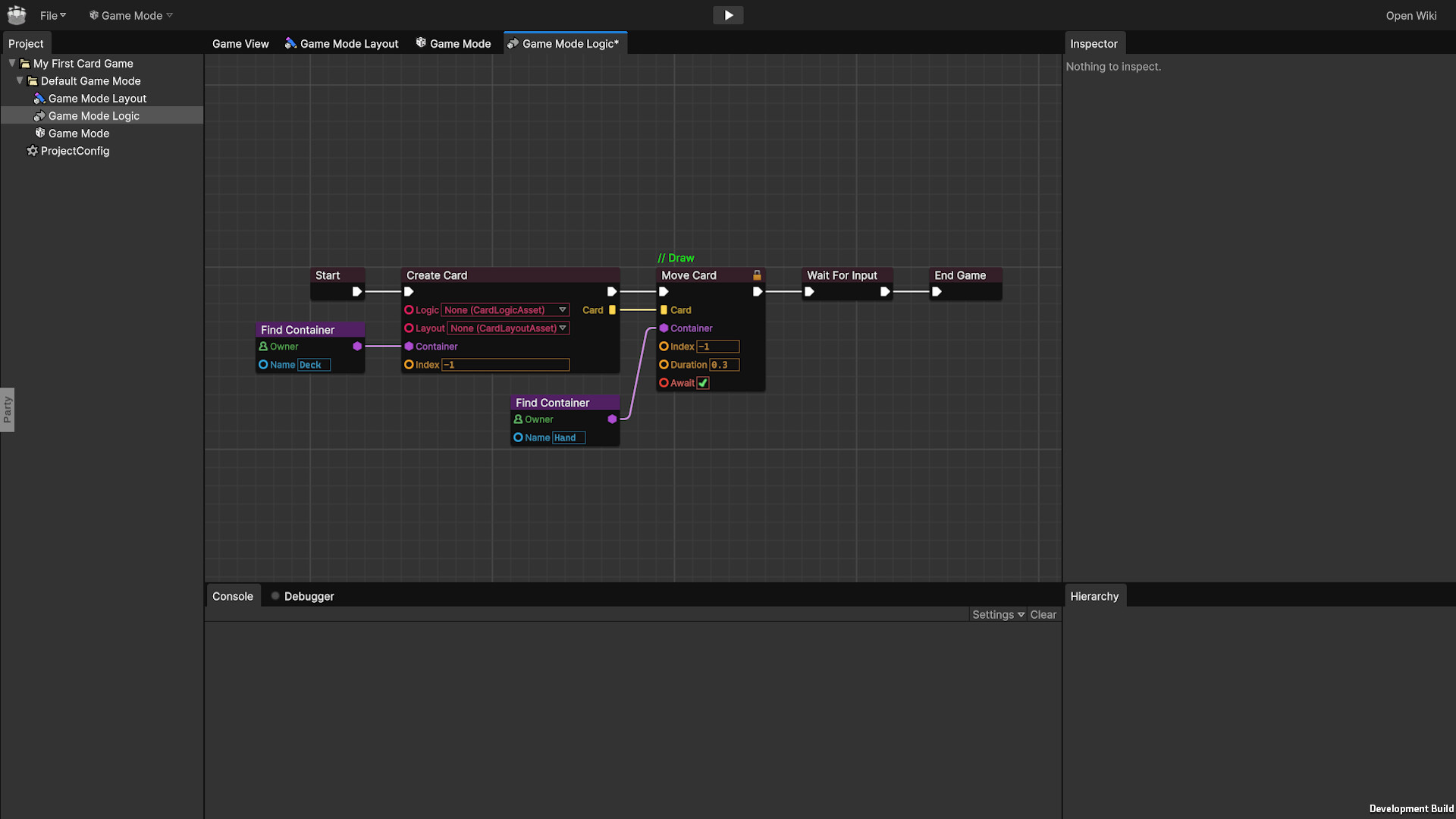Screen dimensions: 1456x819
Task: Click the pencil icon next to Game Mode Layout
Action: (x=39, y=98)
